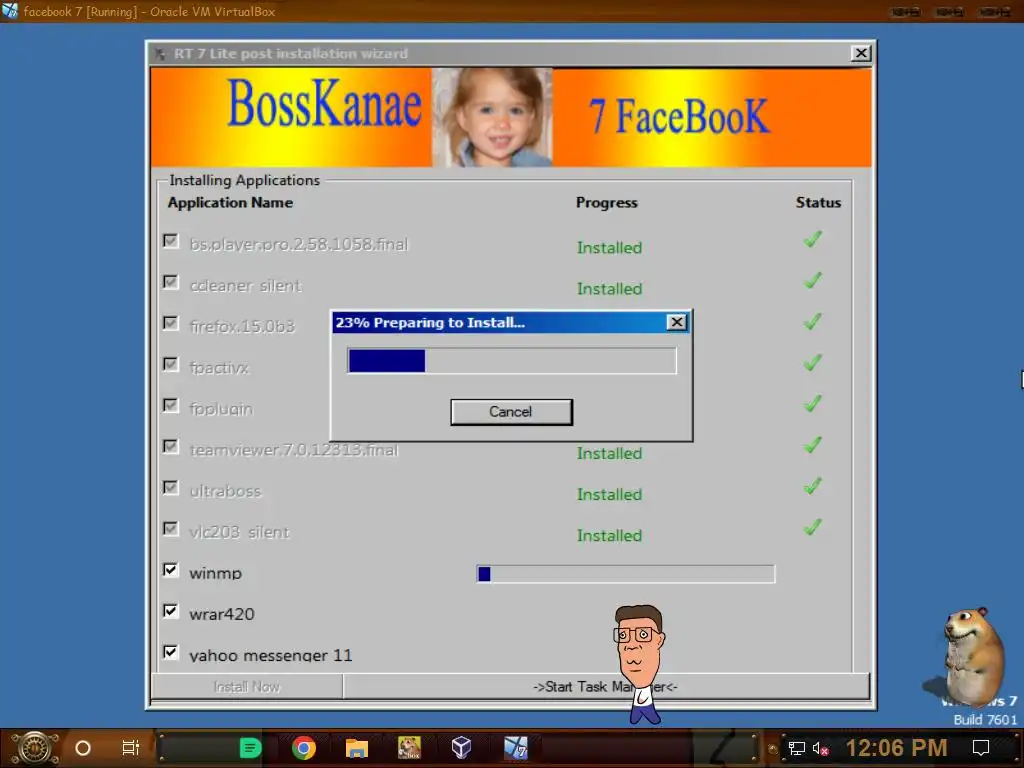Click the VirtualBox title bar app icon
Image resolution: width=1024 pixels, height=768 pixels.
10,11
